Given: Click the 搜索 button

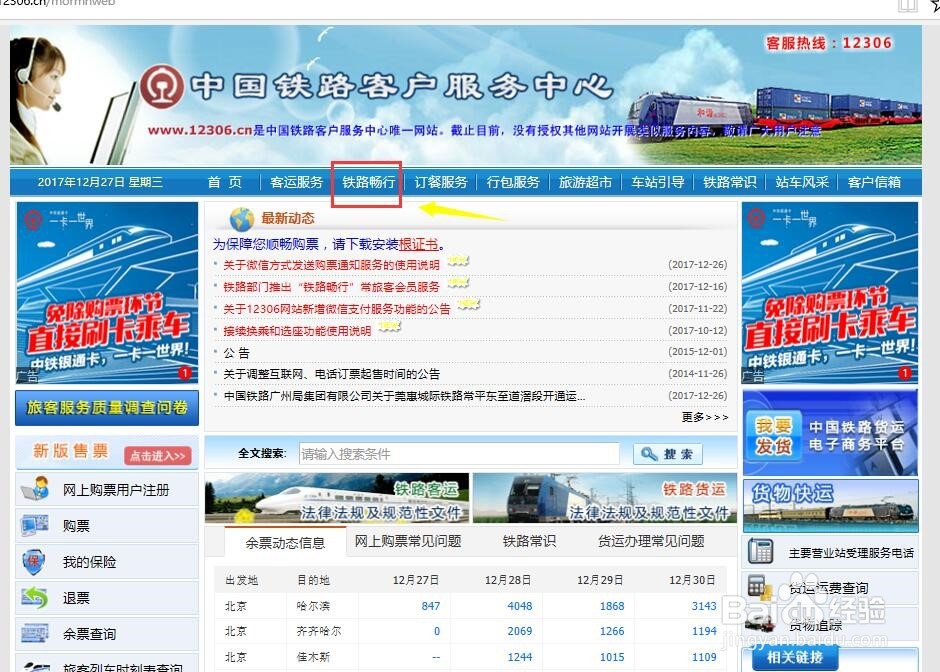Looking at the screenshot, I should 668,454.
